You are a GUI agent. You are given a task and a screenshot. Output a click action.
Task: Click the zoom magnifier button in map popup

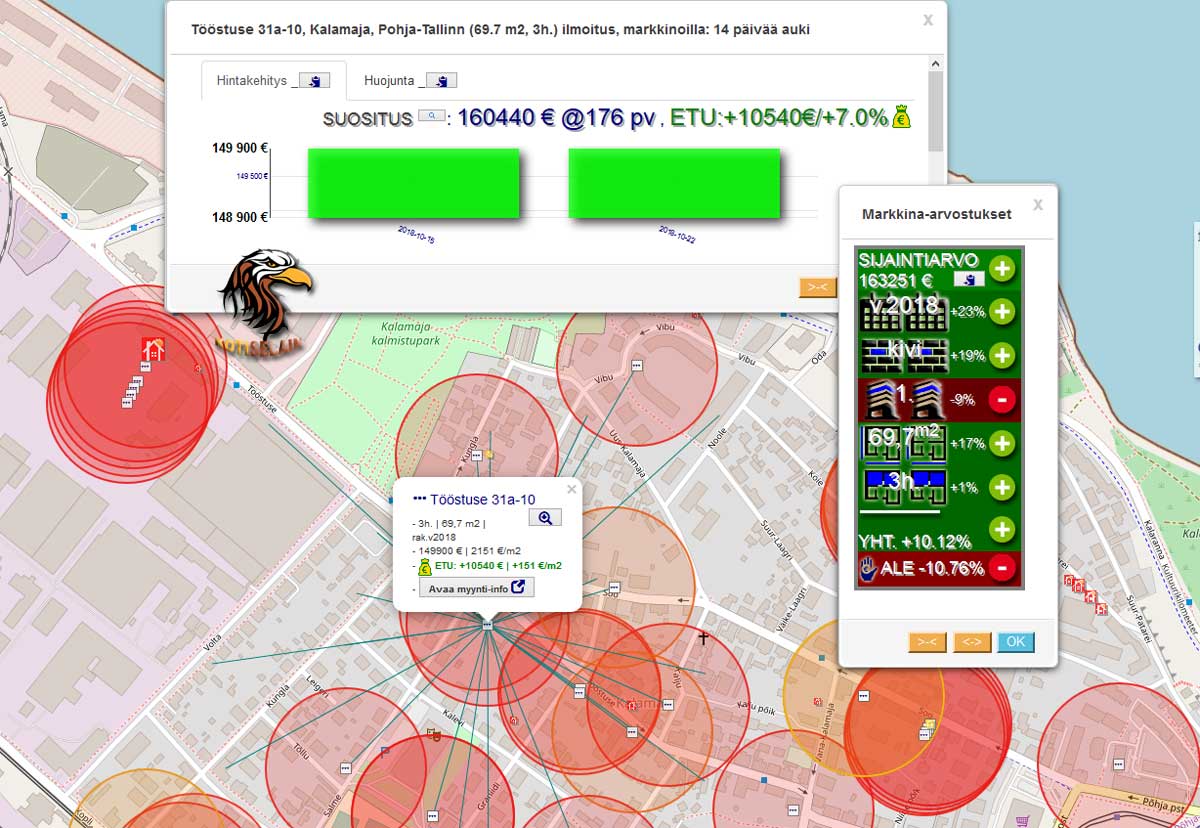tap(545, 517)
